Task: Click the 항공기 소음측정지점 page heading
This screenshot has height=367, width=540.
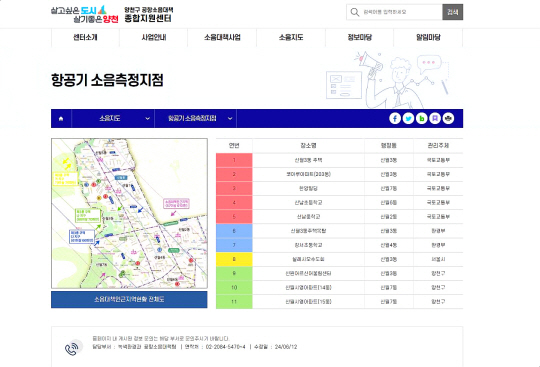Action: coord(107,80)
